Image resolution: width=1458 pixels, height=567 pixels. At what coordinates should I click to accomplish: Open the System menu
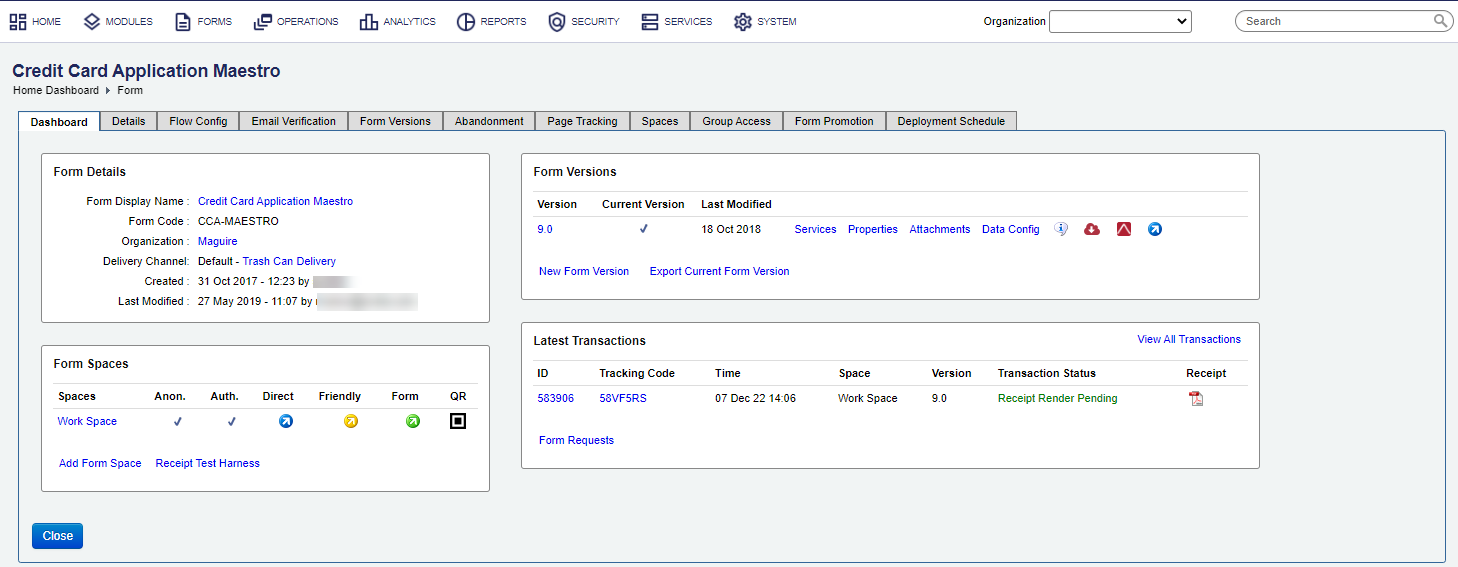coord(765,21)
